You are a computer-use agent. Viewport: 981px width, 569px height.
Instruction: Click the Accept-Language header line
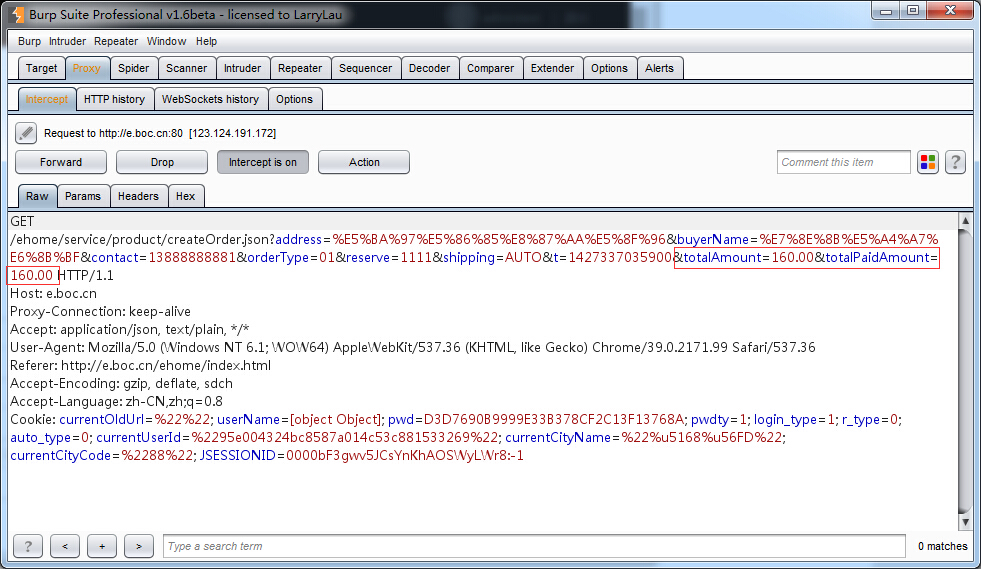click(x=116, y=401)
